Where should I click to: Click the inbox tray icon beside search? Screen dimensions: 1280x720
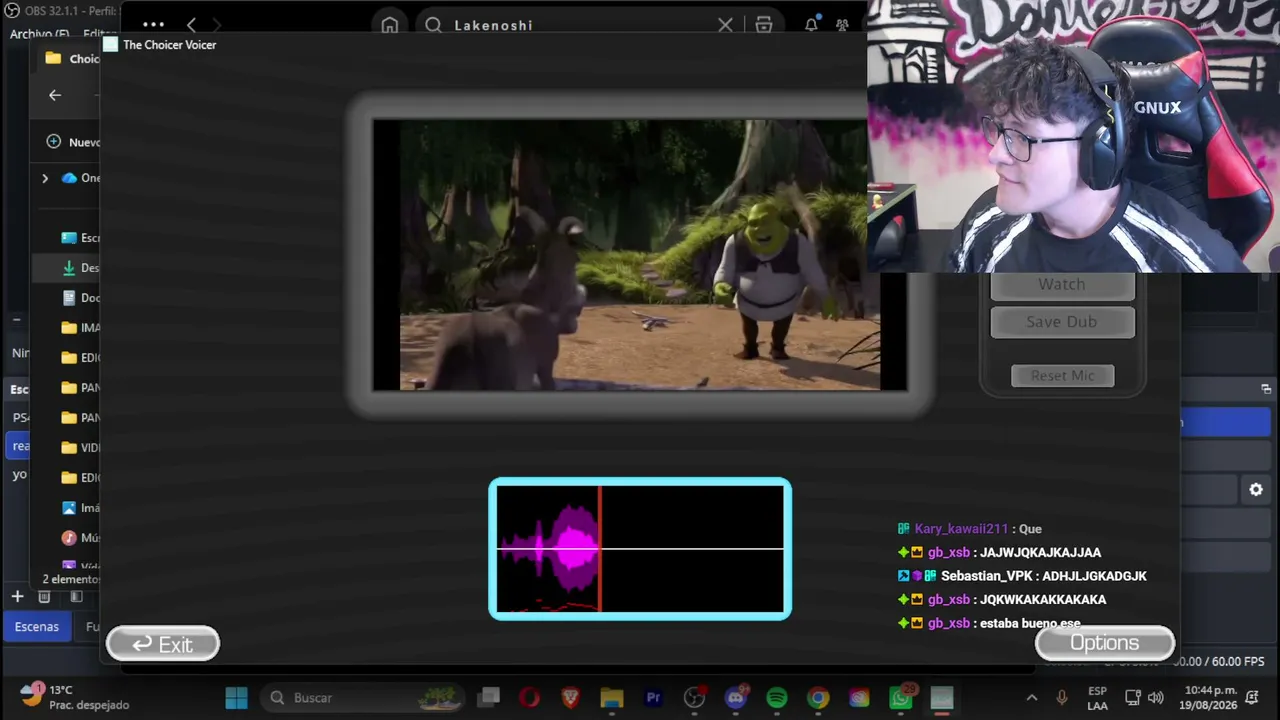[764, 25]
